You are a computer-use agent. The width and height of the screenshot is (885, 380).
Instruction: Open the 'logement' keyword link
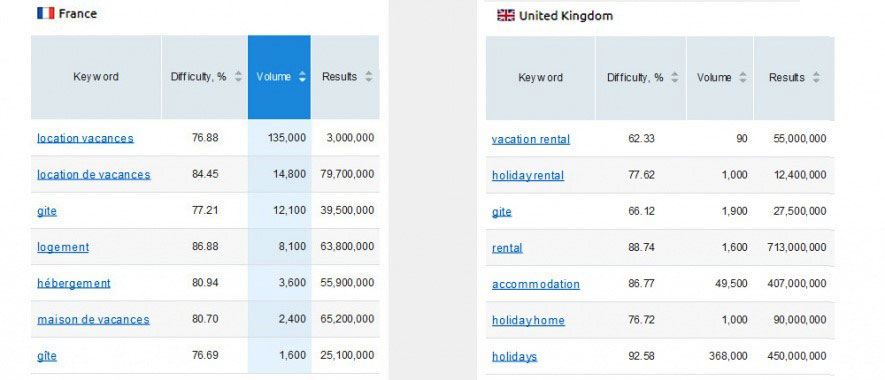pyautogui.click(x=63, y=247)
